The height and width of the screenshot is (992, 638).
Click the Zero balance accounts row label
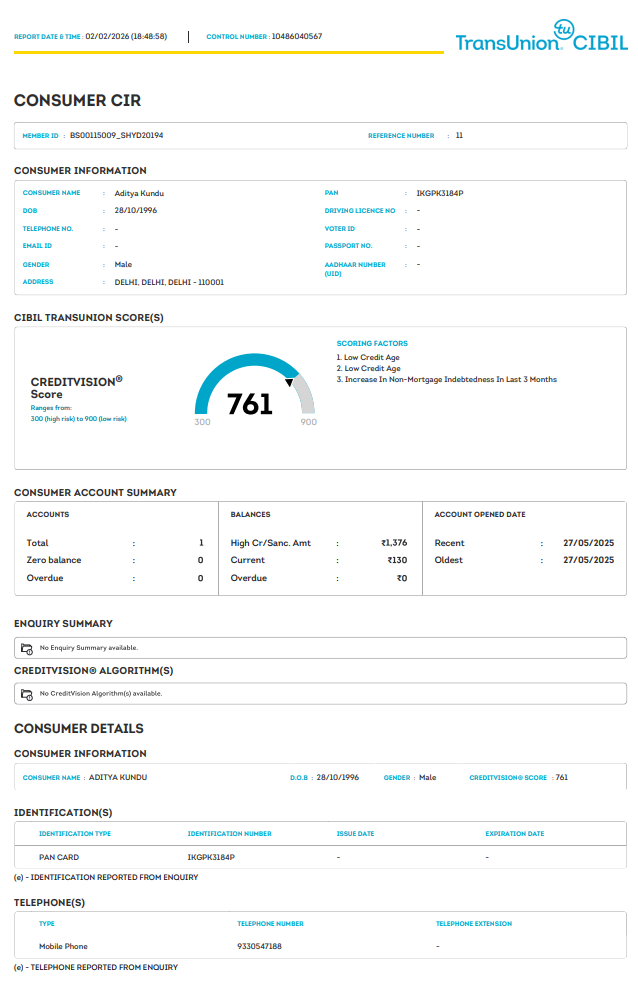[54, 560]
